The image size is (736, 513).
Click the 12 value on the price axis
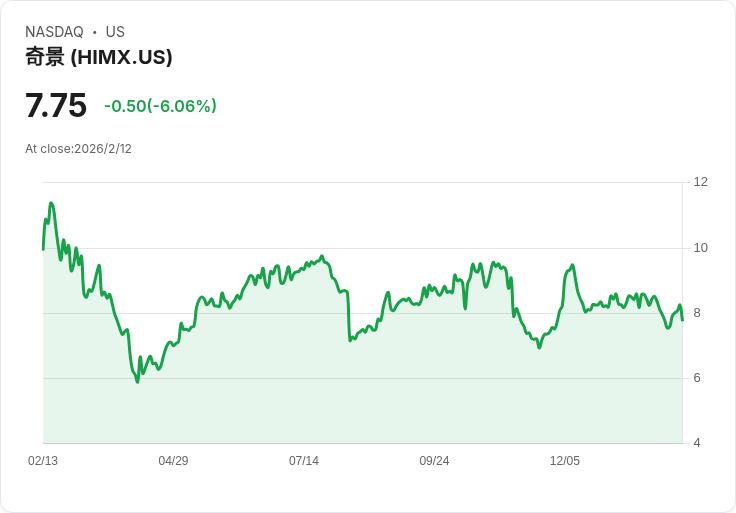(x=700, y=182)
